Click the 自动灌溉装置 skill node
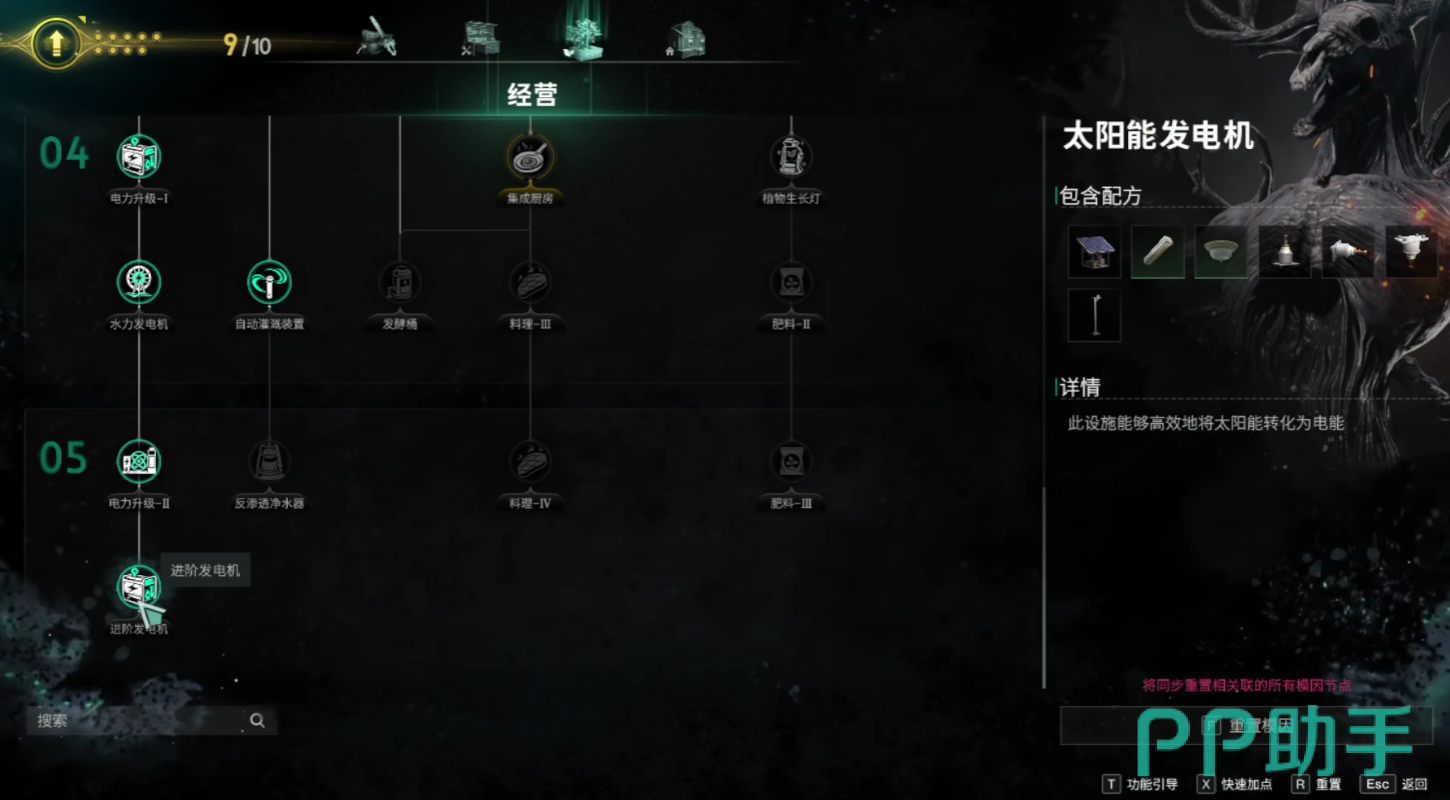 pyautogui.click(x=269, y=283)
